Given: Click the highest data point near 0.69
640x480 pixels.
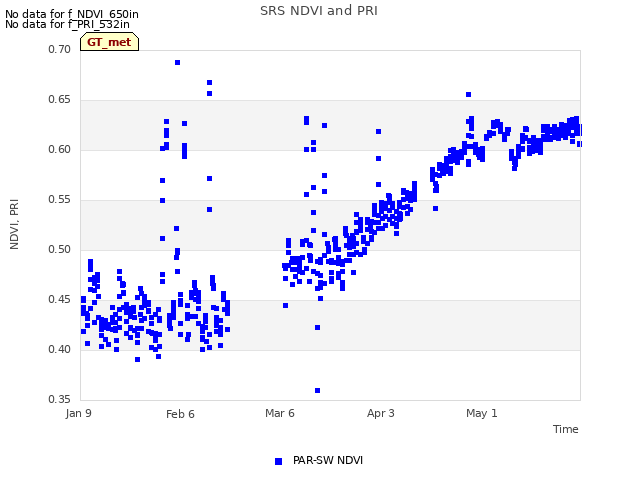Looking at the screenshot, I should [178, 62].
